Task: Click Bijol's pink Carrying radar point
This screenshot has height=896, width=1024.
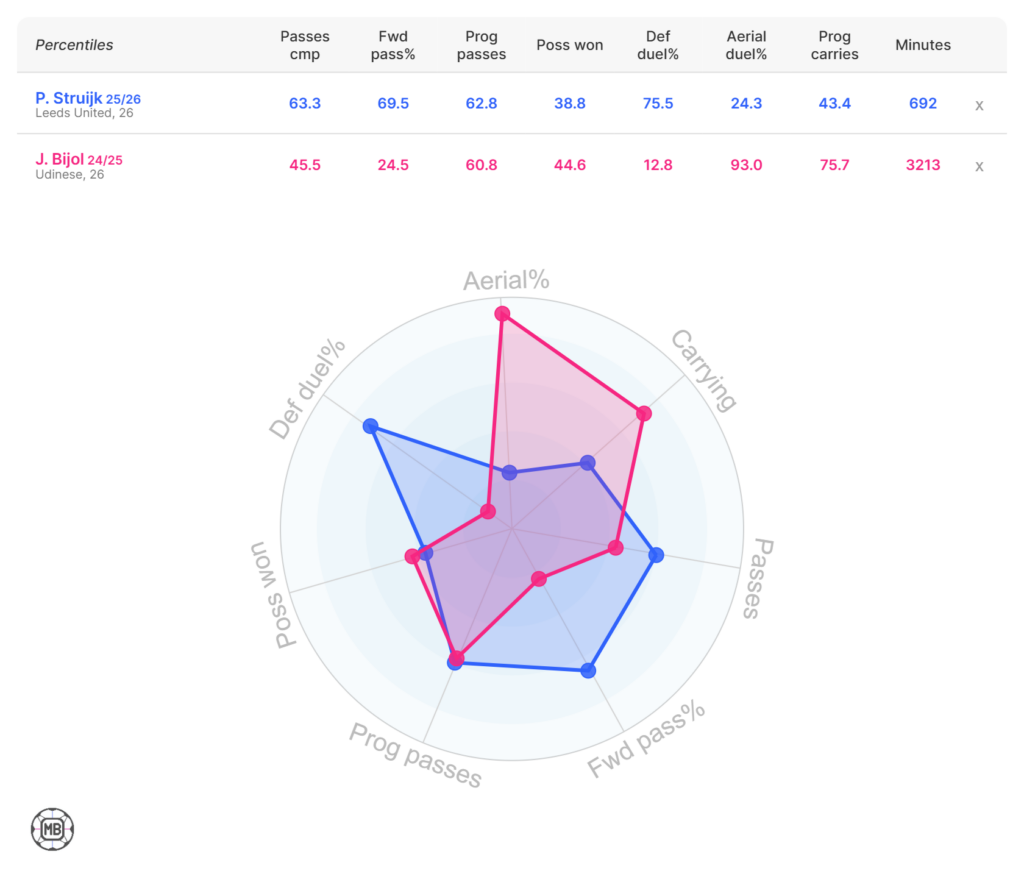Action: tap(644, 413)
